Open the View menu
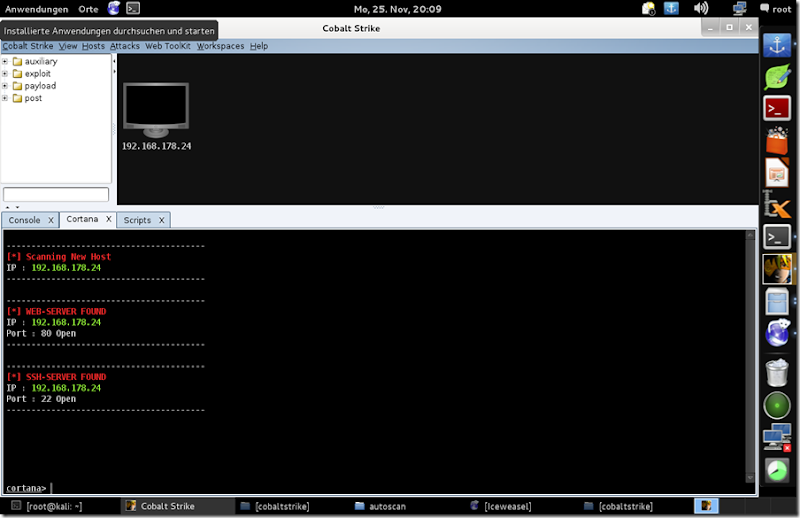Image resolution: width=800 pixels, height=518 pixels. tap(68, 46)
